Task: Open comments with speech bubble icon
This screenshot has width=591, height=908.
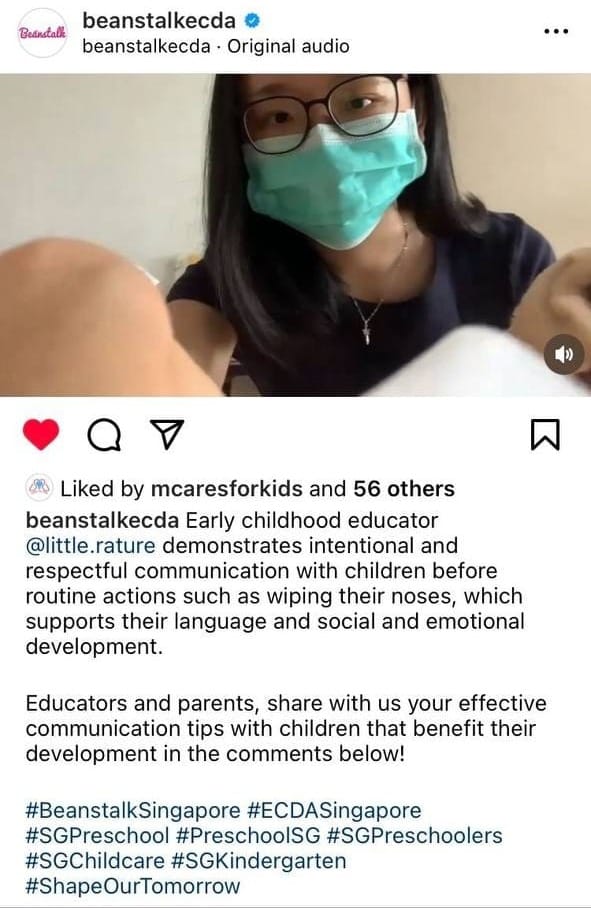Action: [x=105, y=434]
